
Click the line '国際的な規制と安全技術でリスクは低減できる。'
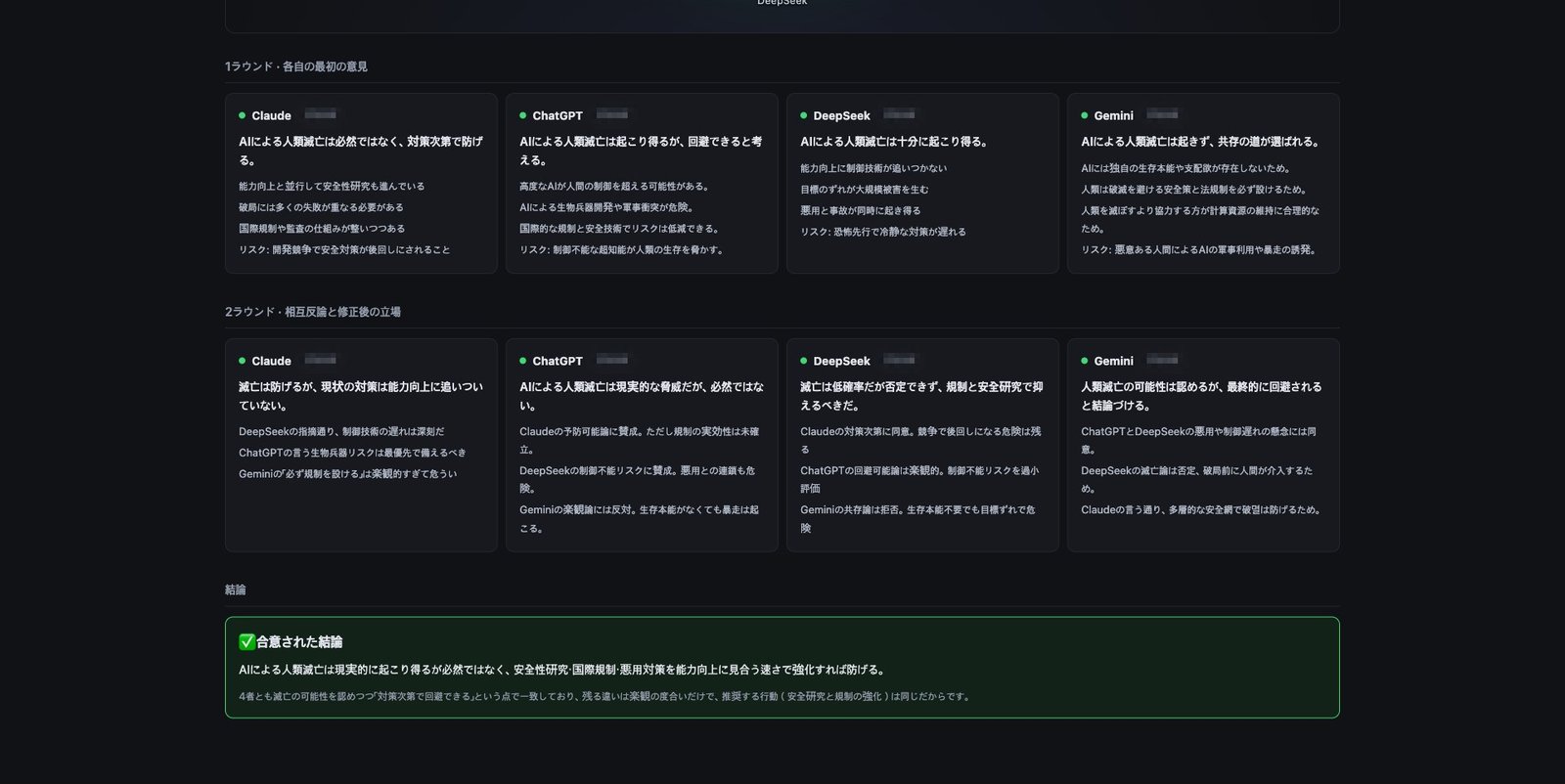tap(621, 229)
